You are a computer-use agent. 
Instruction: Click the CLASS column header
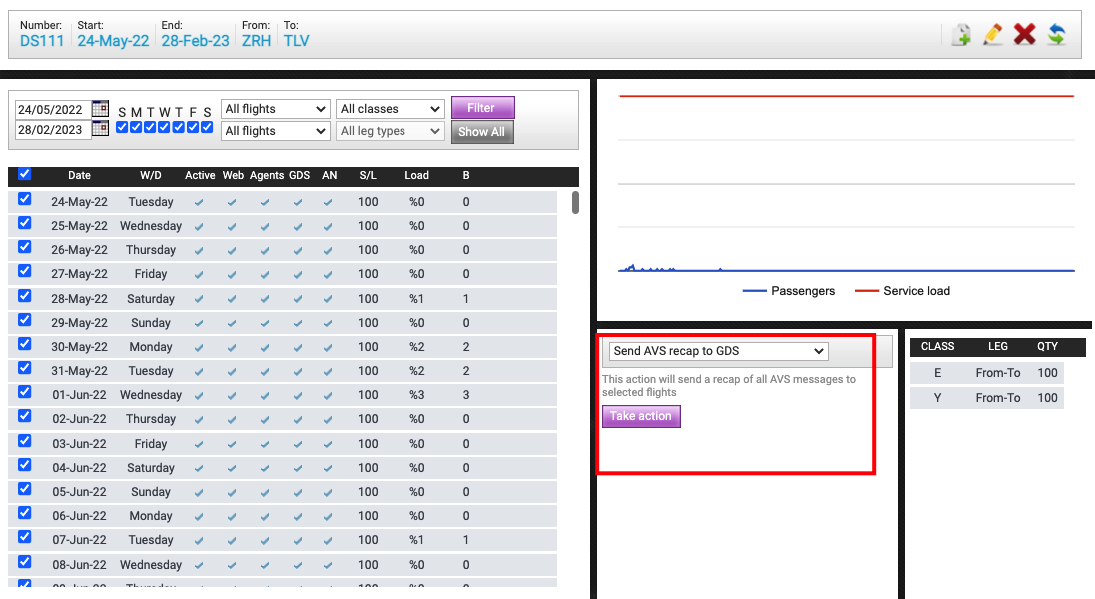937,346
